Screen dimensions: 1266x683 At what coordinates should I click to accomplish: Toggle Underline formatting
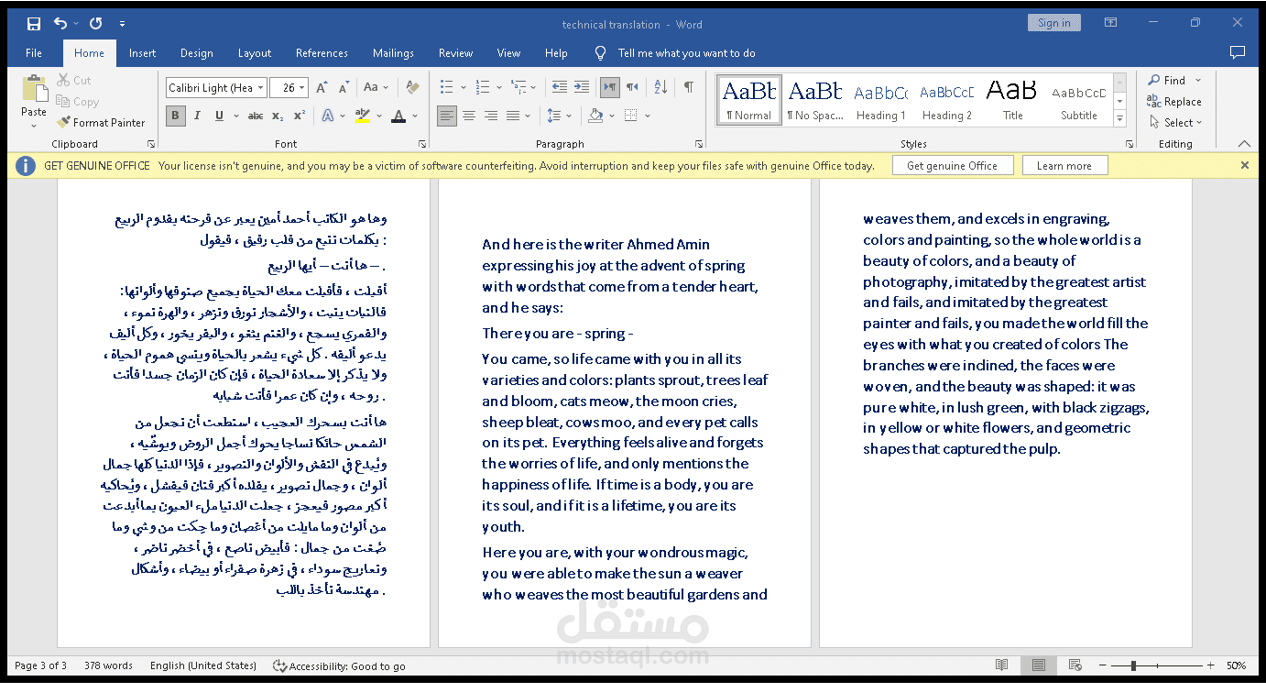[219, 116]
